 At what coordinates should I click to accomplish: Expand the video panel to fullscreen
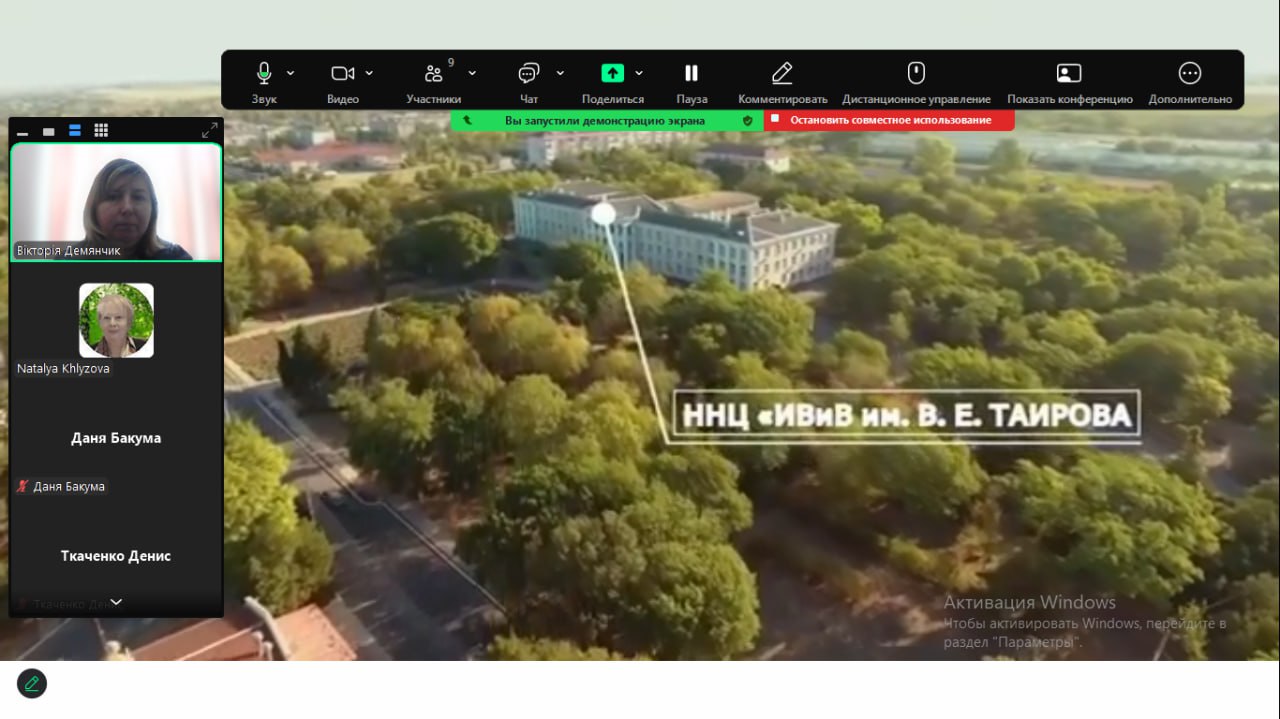coord(210,130)
